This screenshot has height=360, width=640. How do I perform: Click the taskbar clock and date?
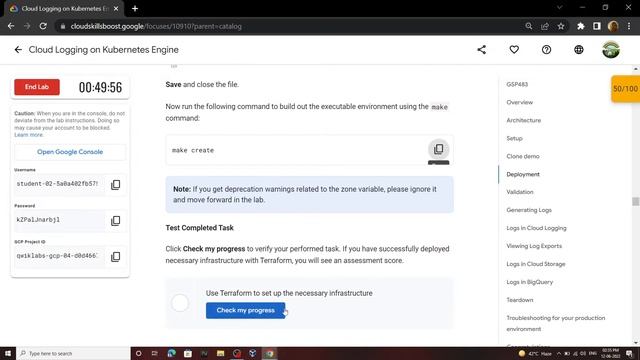[611, 353]
